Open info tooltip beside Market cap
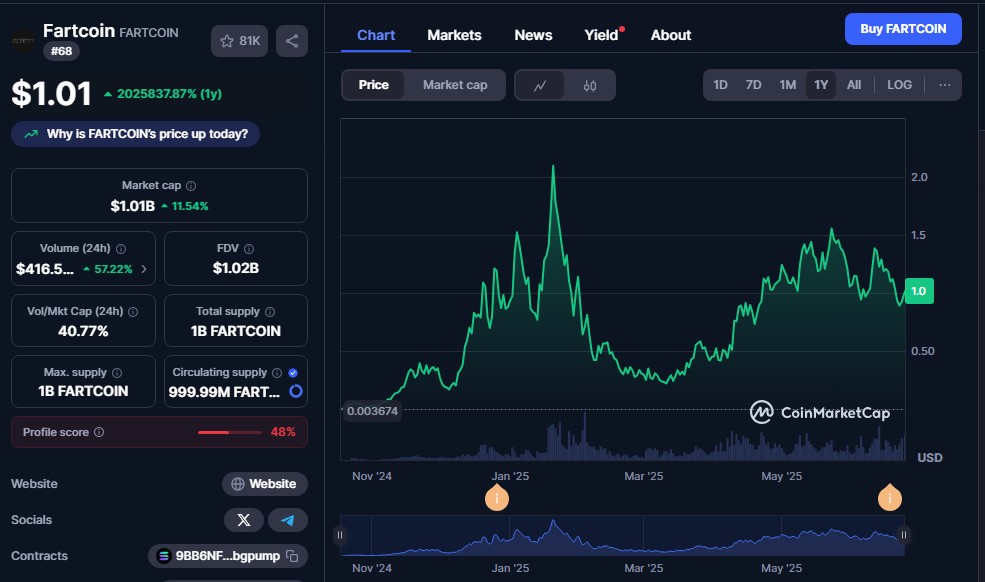Screen dimensions: 985x582 tap(191, 186)
